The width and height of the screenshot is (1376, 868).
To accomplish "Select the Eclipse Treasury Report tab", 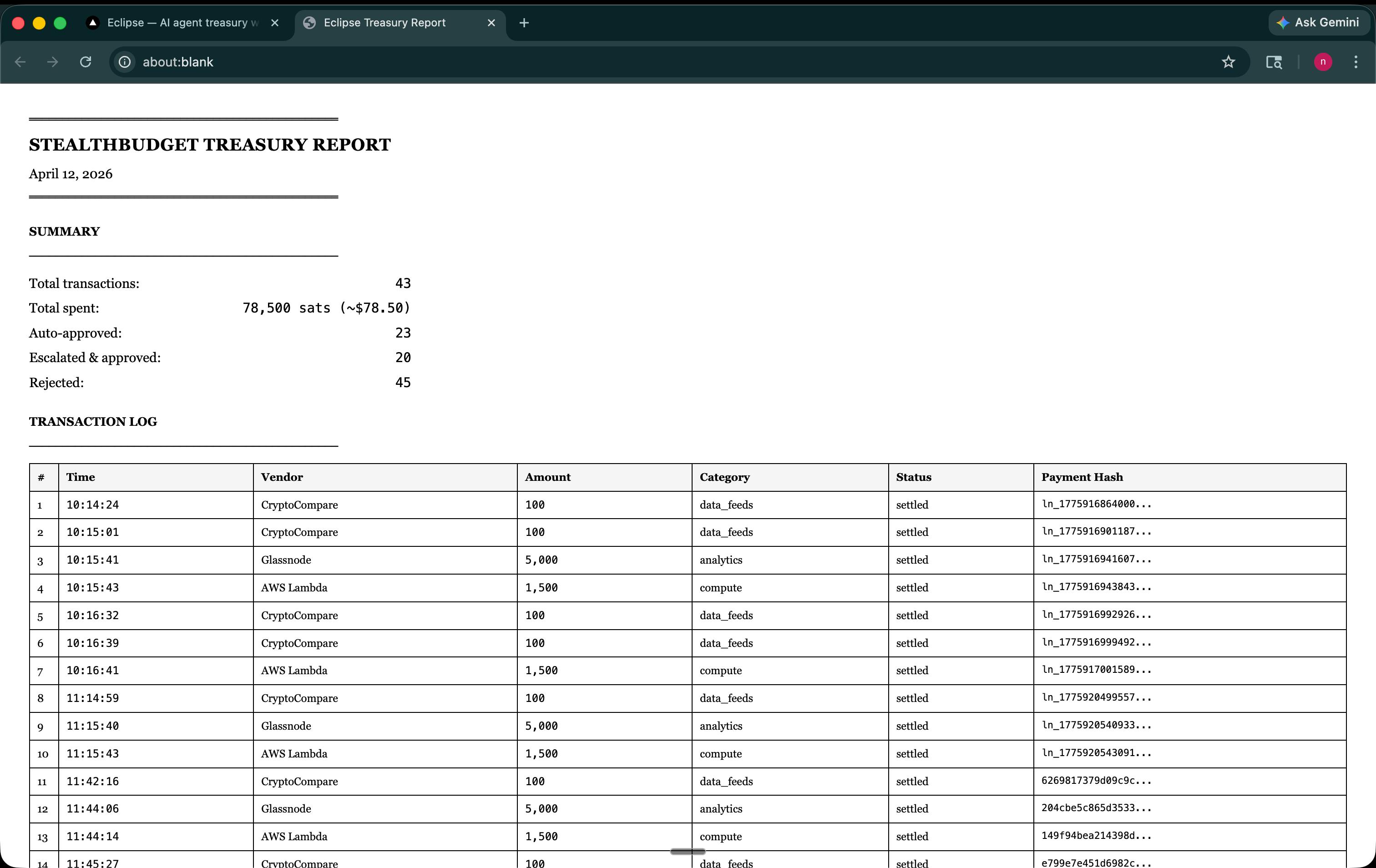I will tap(384, 23).
